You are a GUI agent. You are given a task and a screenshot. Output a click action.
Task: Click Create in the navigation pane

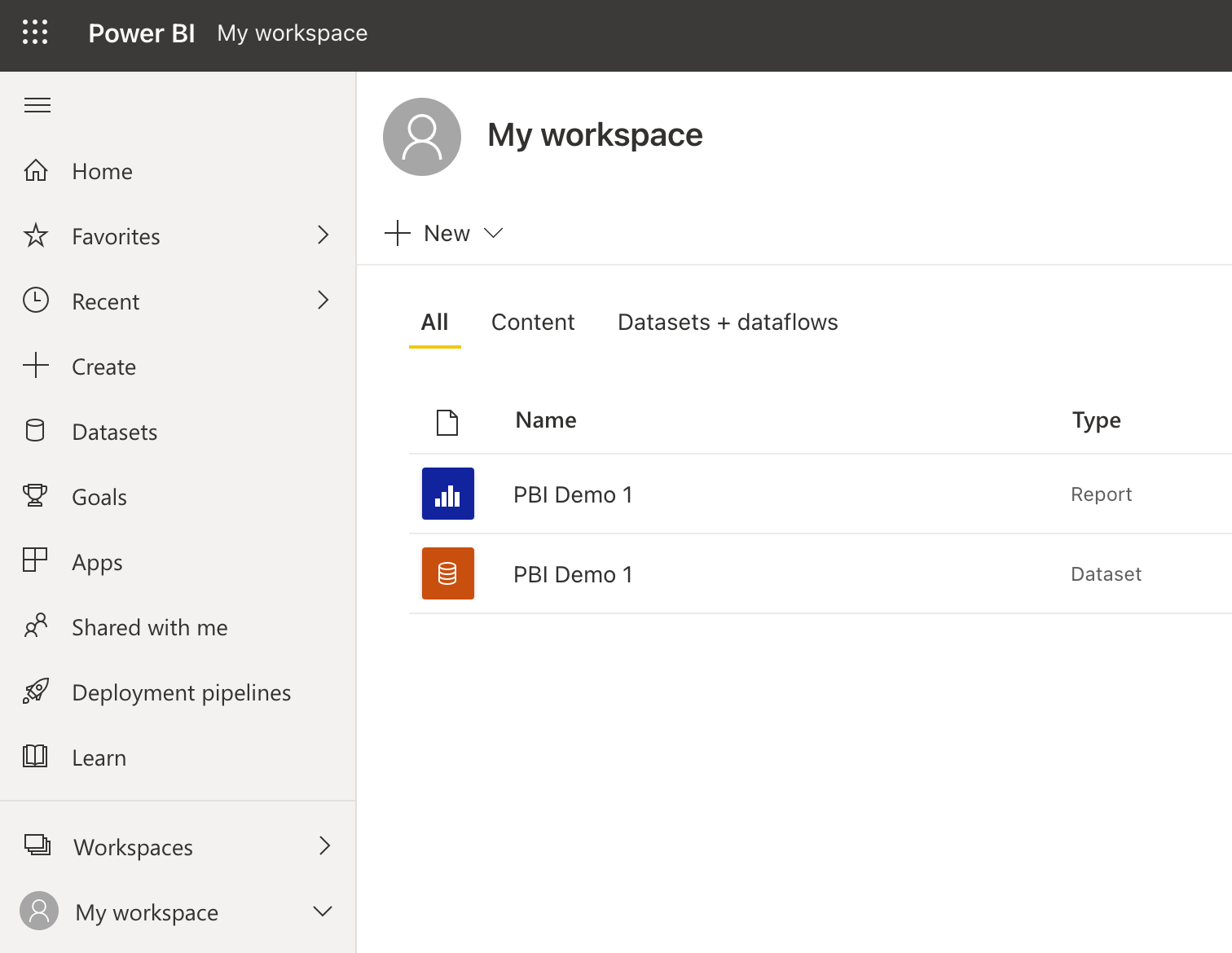[x=103, y=367]
